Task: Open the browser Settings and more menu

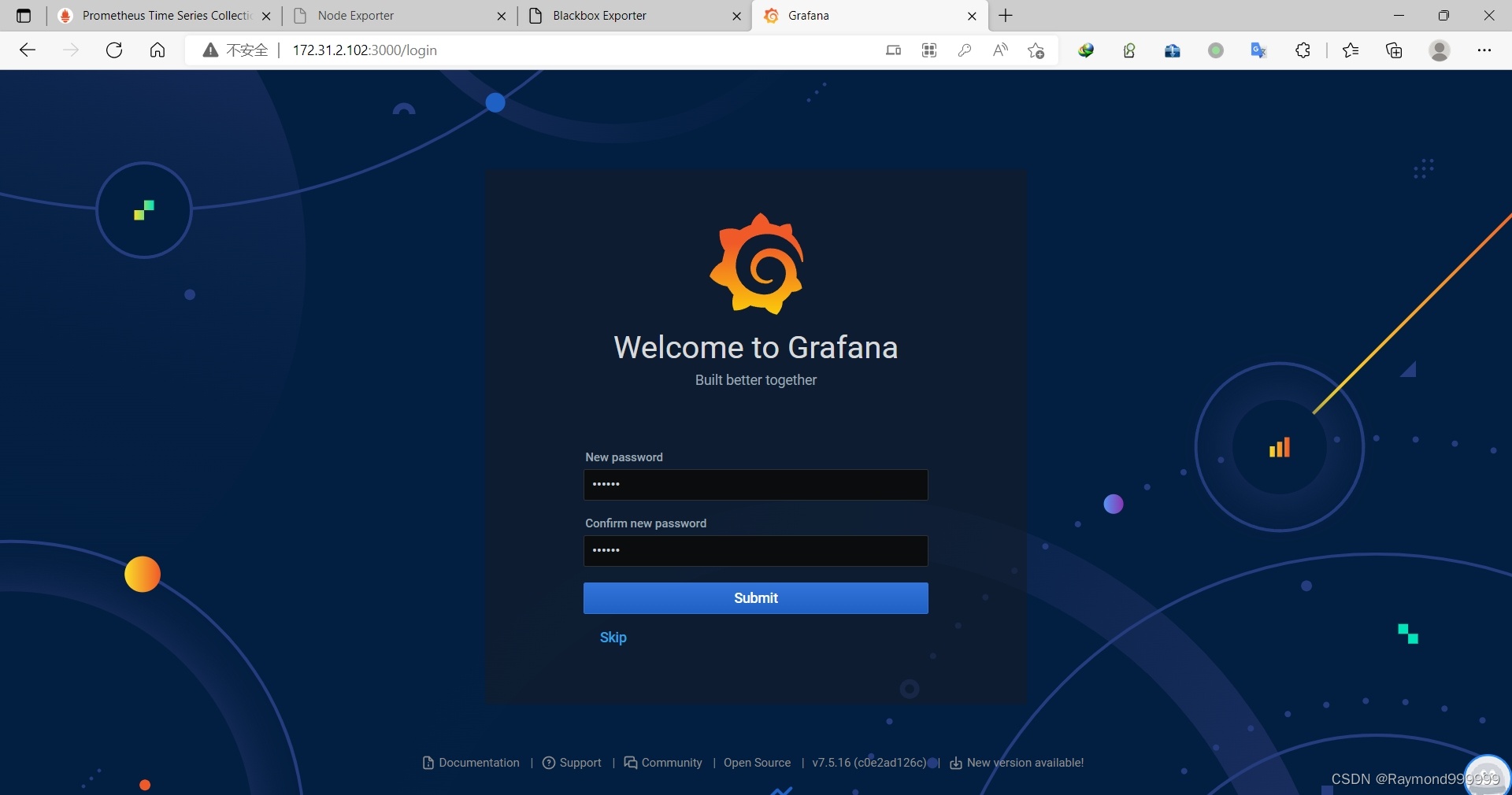Action: pos(1484,50)
